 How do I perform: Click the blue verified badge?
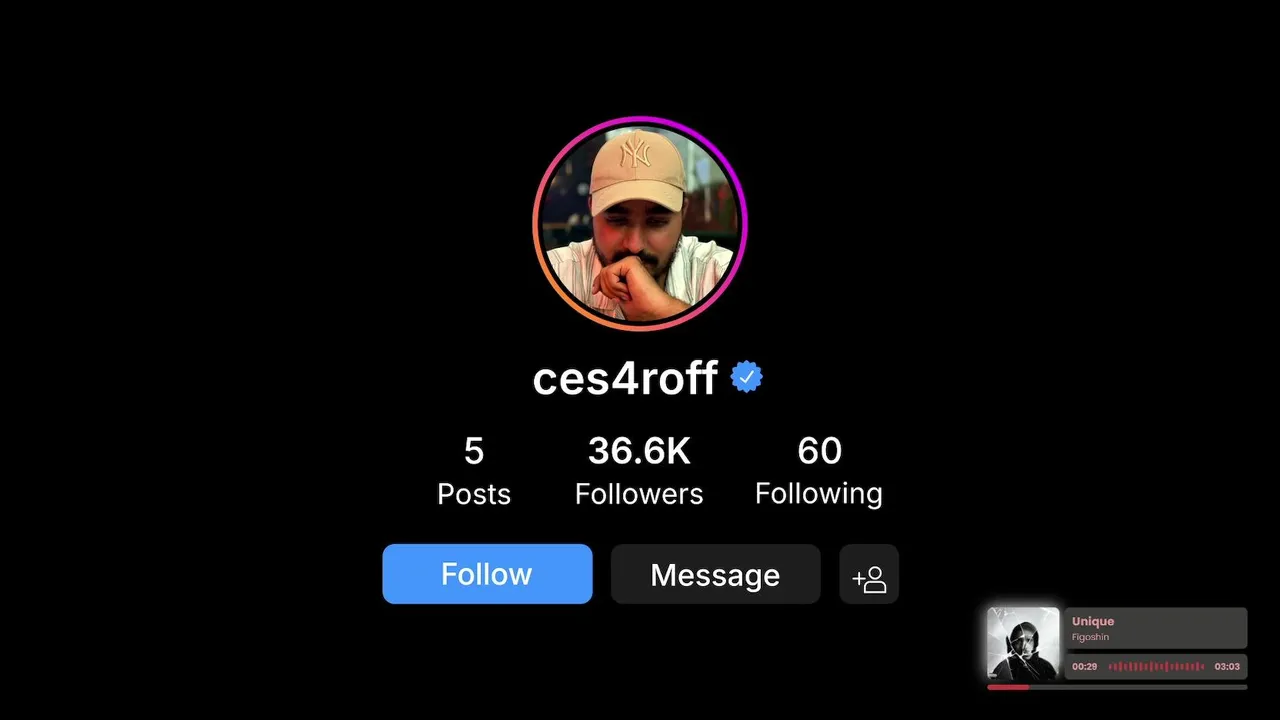coord(747,377)
